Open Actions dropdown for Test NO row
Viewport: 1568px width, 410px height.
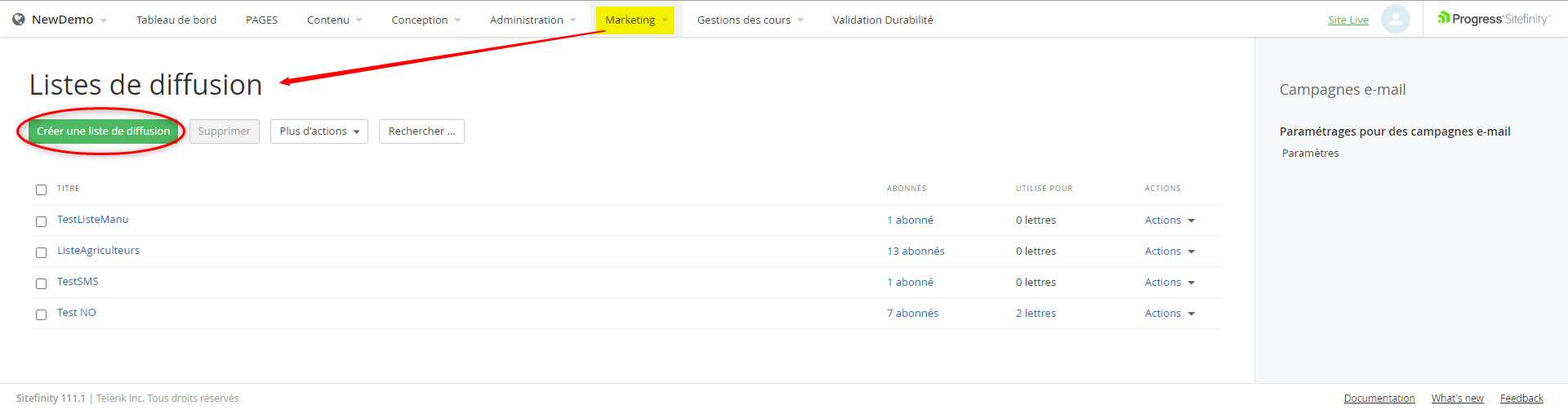(1169, 314)
